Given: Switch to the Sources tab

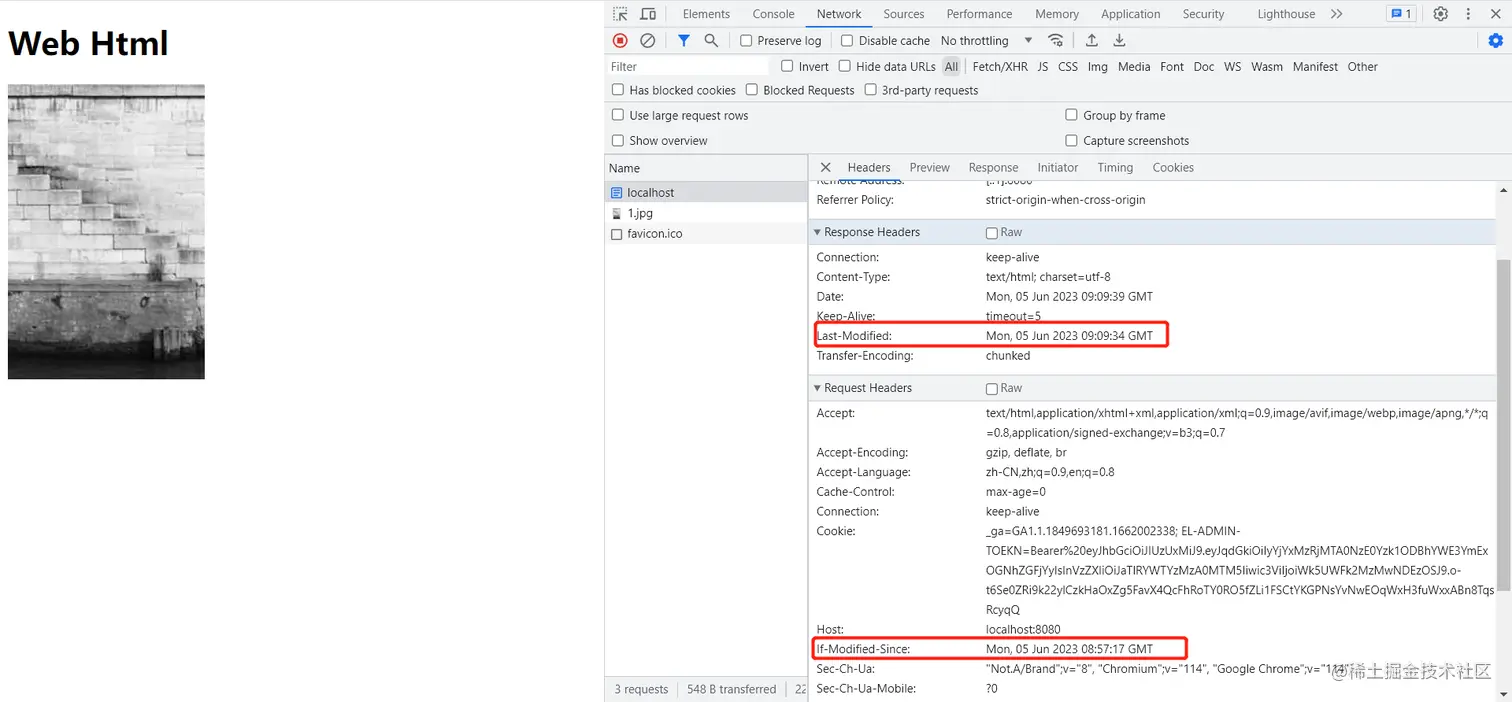Looking at the screenshot, I should click(x=904, y=14).
